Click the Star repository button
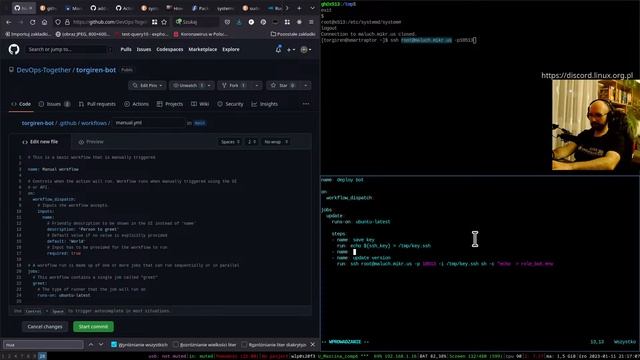640x360 pixels. (282, 85)
